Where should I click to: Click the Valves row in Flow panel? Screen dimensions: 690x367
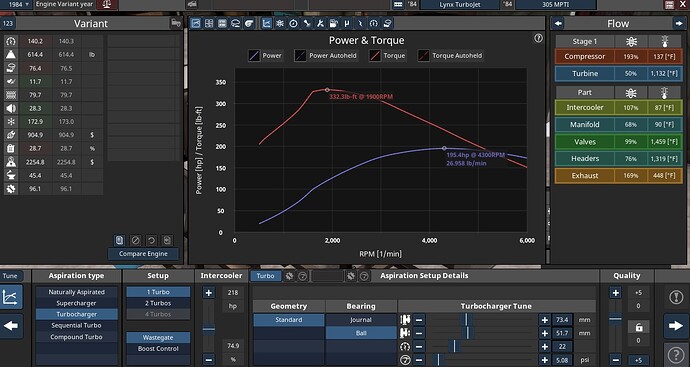coord(618,142)
